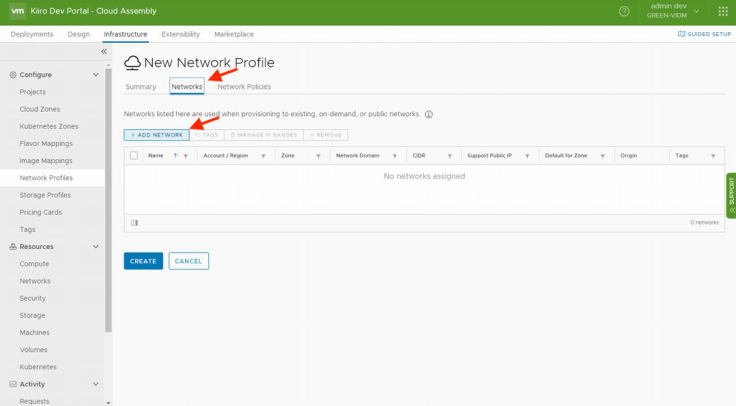Filter the Network Domain column
Viewport: 736px width, 406px height.
pos(395,156)
